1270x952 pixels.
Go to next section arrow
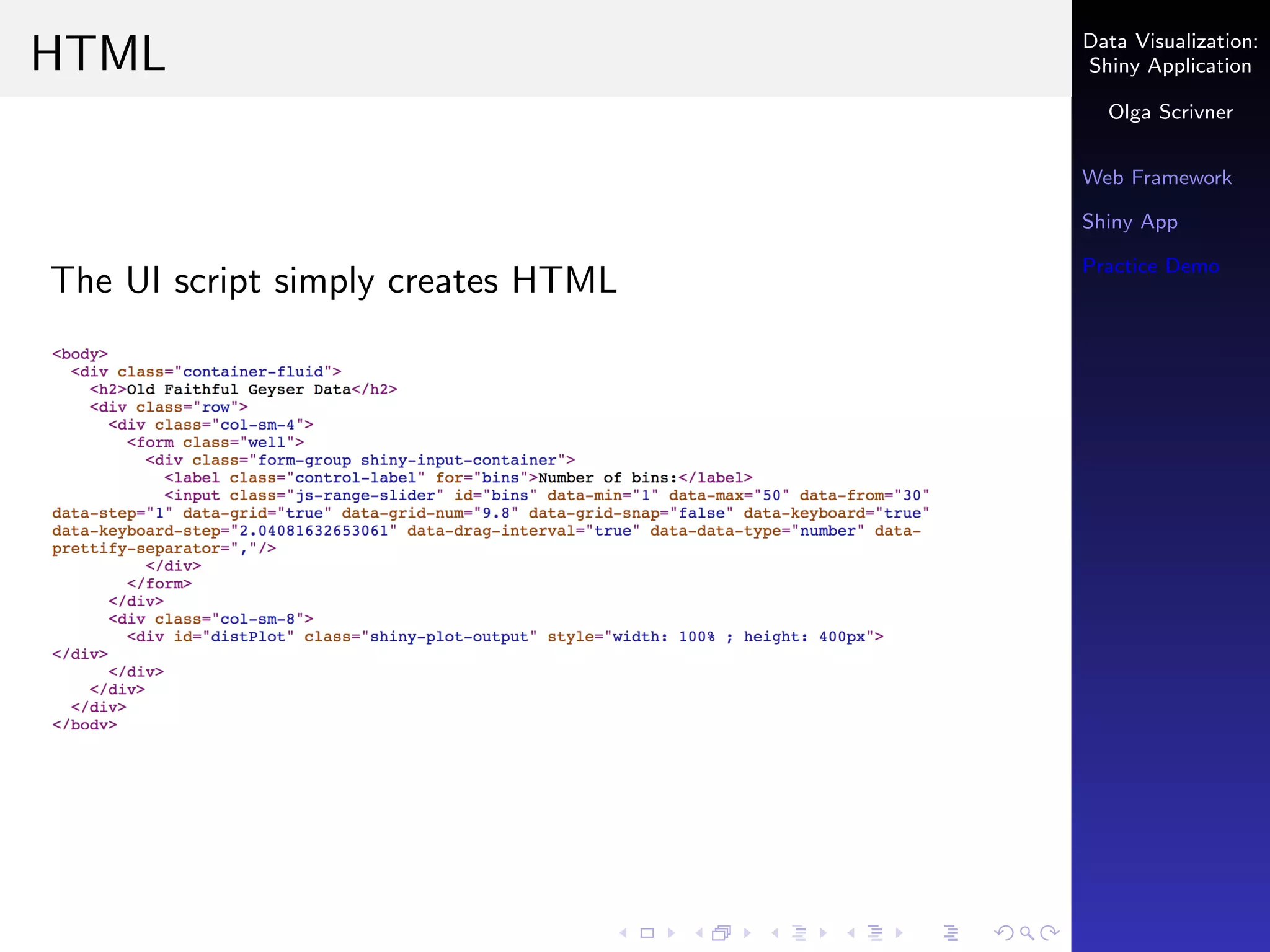pyautogui.click(x=899, y=933)
